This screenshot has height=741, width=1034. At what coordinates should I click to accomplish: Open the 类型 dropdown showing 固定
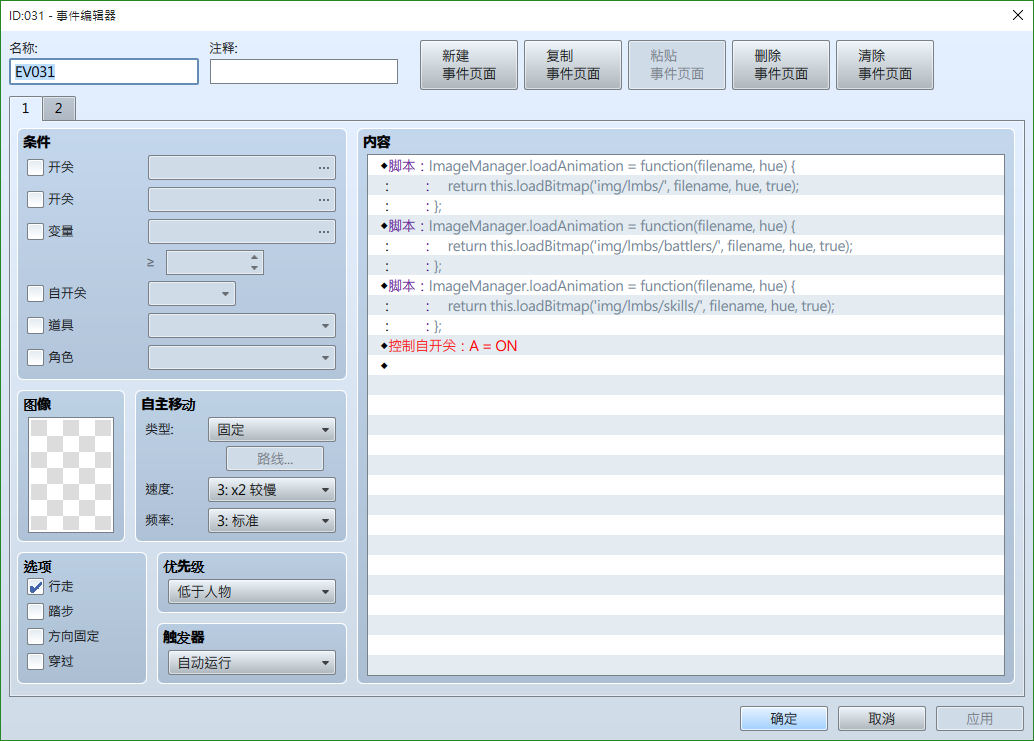point(272,430)
